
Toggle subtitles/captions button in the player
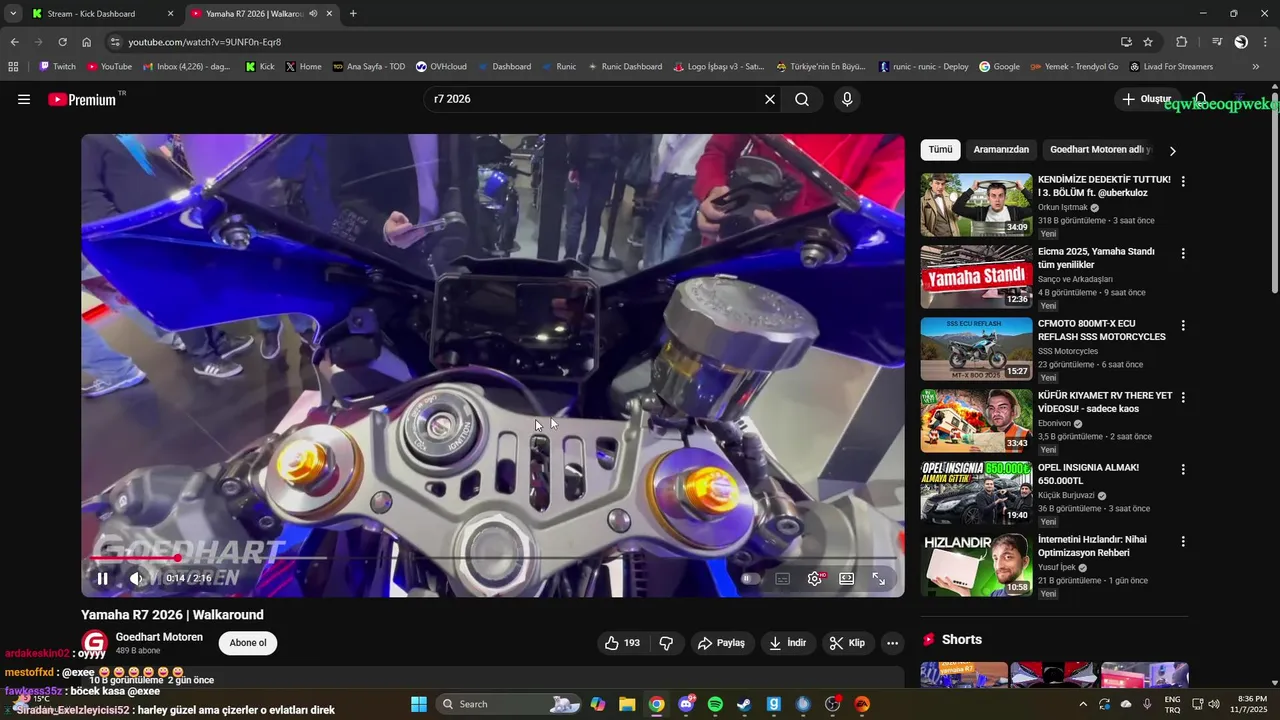782,578
